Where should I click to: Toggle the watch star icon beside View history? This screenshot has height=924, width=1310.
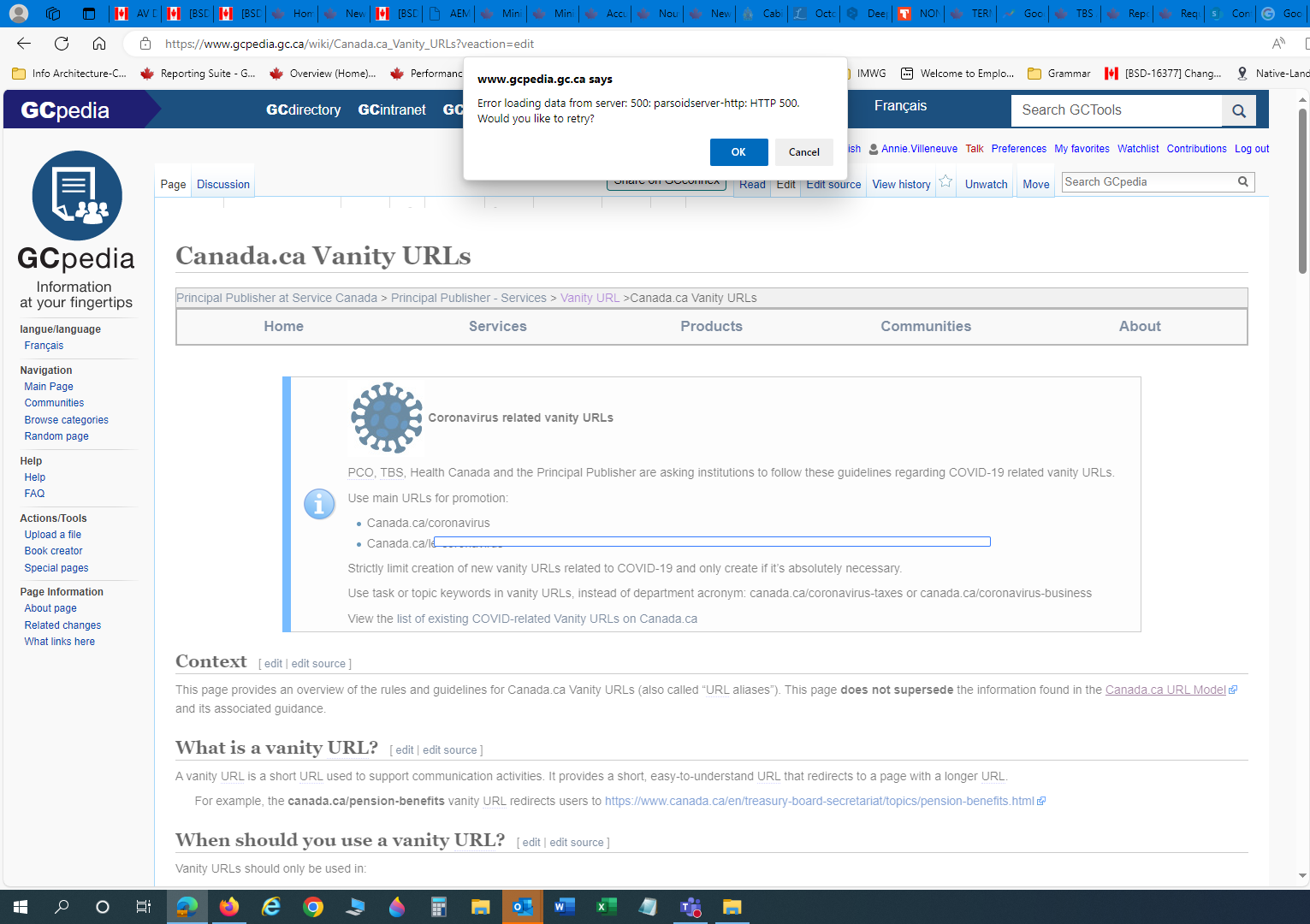945,181
